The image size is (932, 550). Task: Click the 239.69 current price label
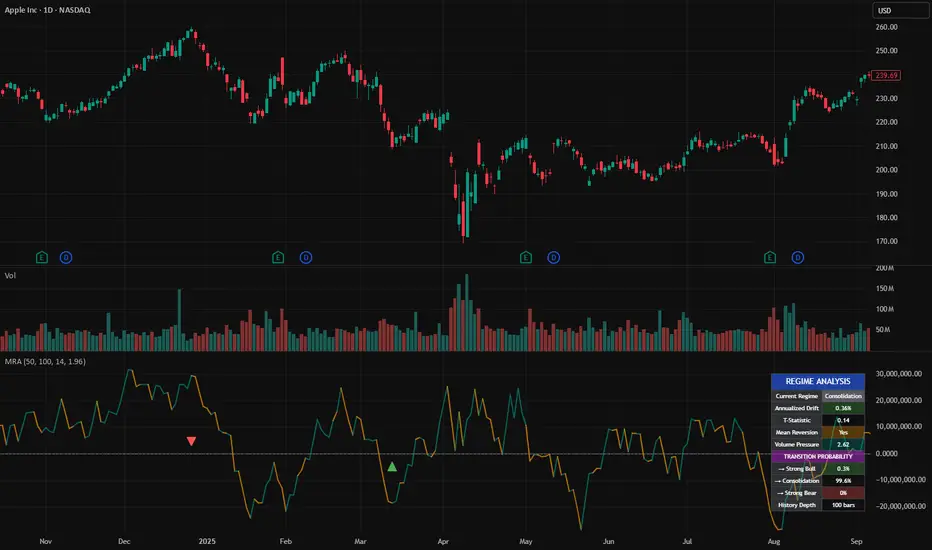tap(886, 76)
